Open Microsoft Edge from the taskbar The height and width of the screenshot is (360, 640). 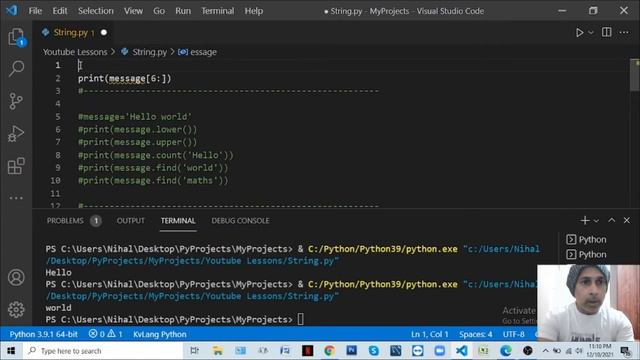(506, 351)
